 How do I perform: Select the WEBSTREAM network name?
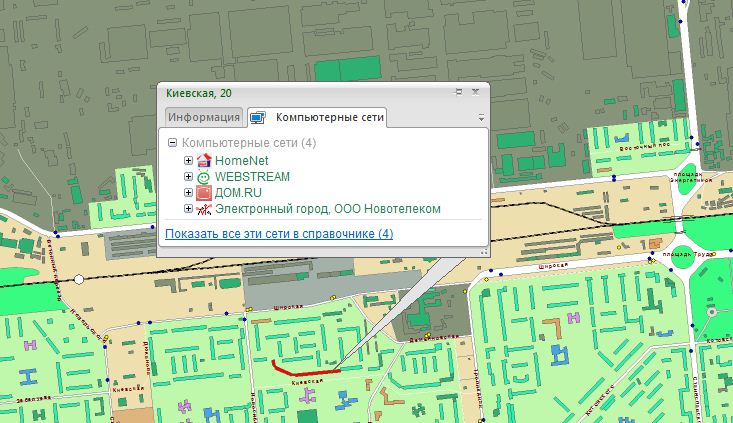click(x=252, y=176)
